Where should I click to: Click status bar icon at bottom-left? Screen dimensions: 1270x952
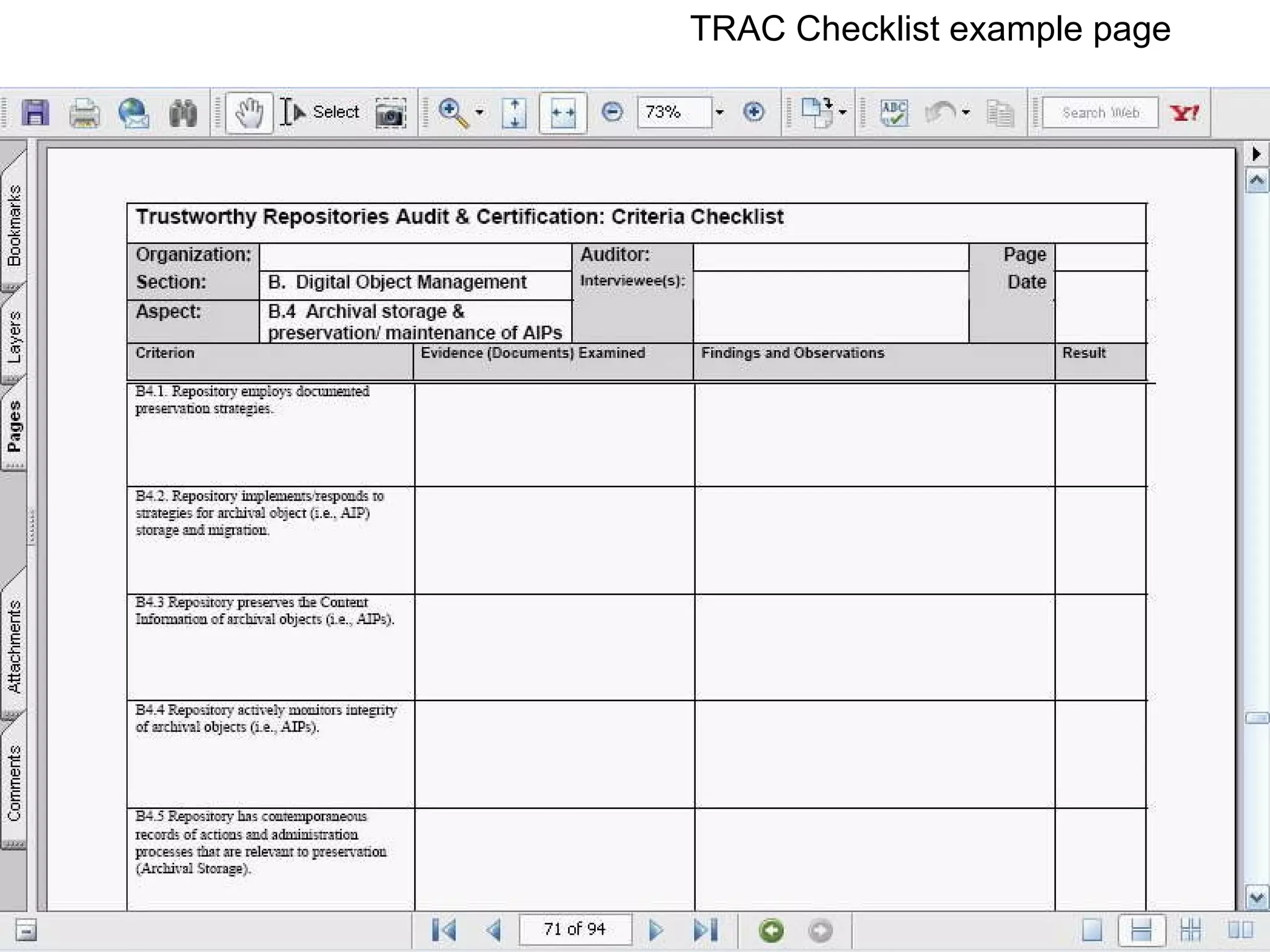pos(26,930)
